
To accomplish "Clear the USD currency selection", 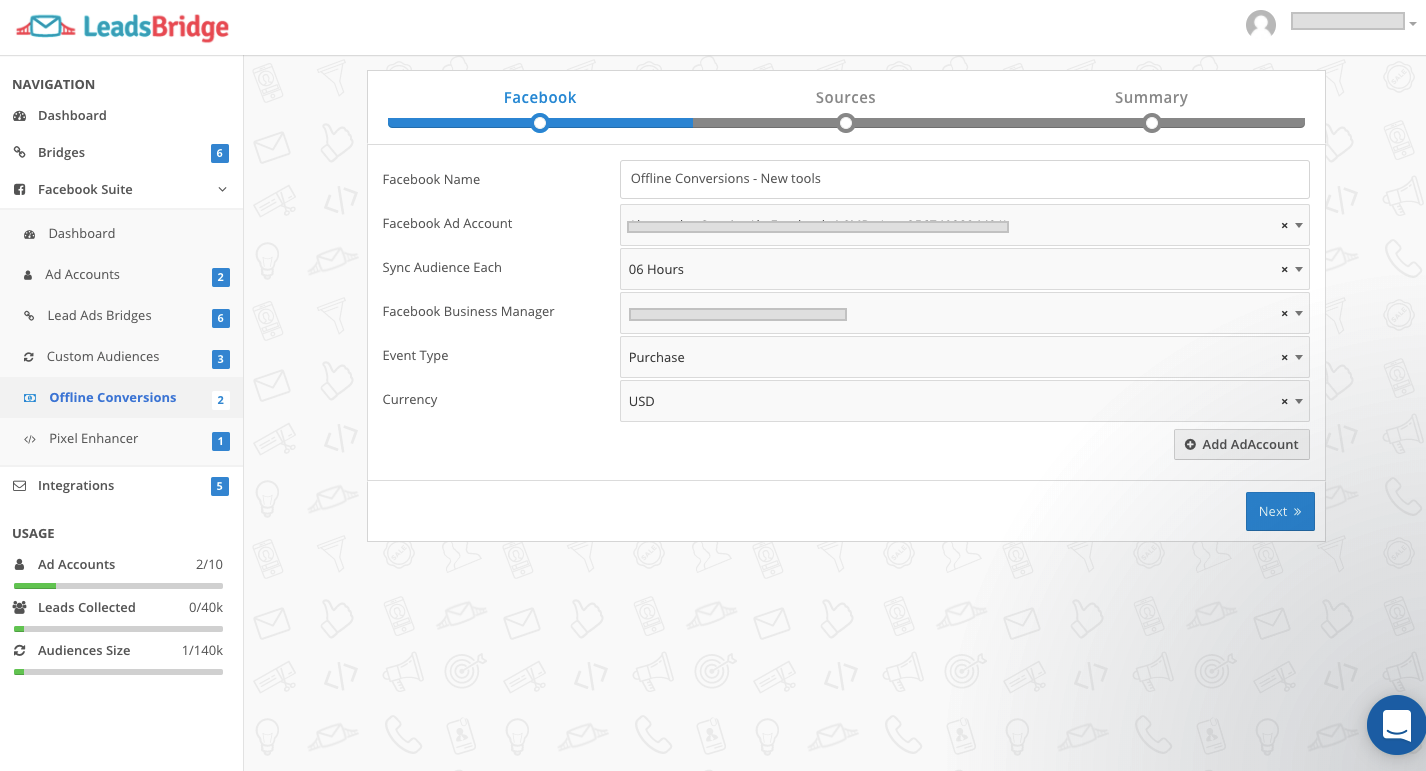I will click(1284, 402).
